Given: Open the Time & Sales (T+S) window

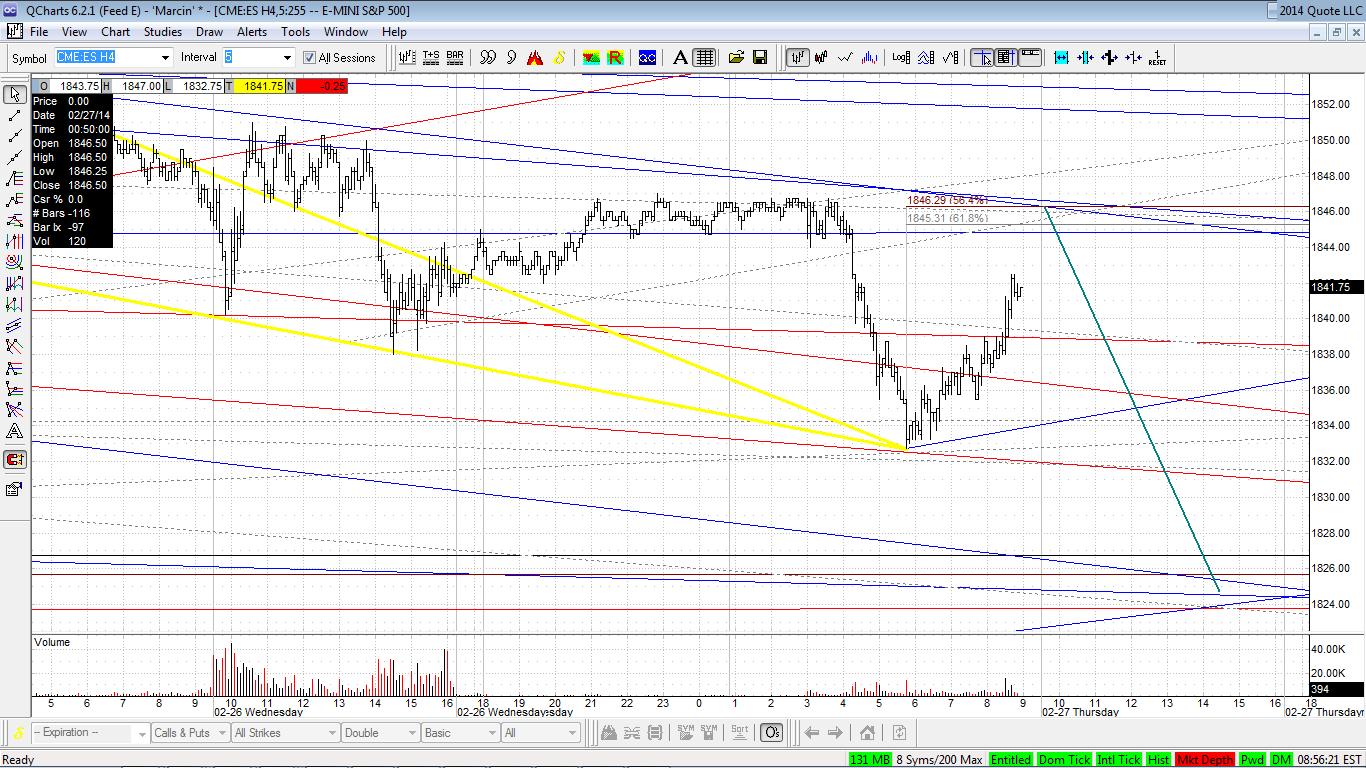Looking at the screenshot, I should [x=431, y=57].
